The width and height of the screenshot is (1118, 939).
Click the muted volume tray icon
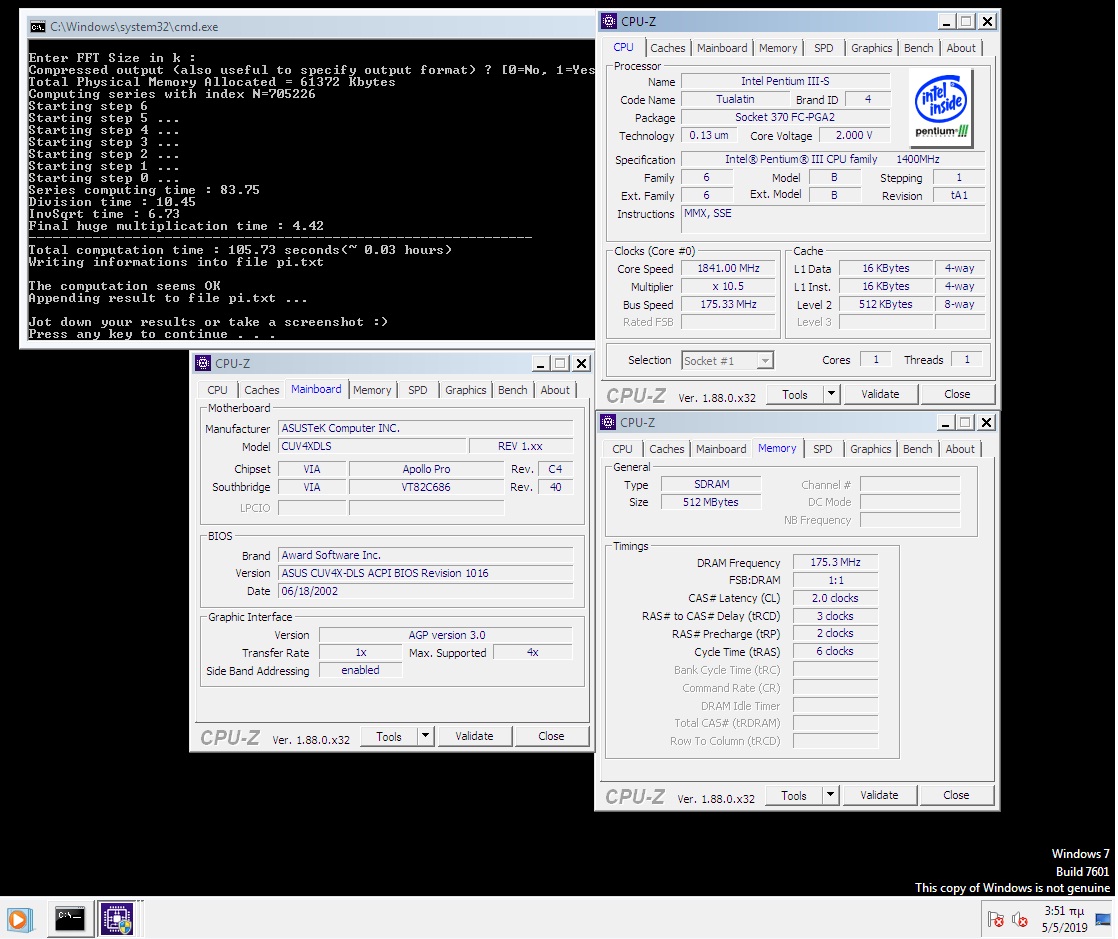pyautogui.click(x=1020, y=920)
